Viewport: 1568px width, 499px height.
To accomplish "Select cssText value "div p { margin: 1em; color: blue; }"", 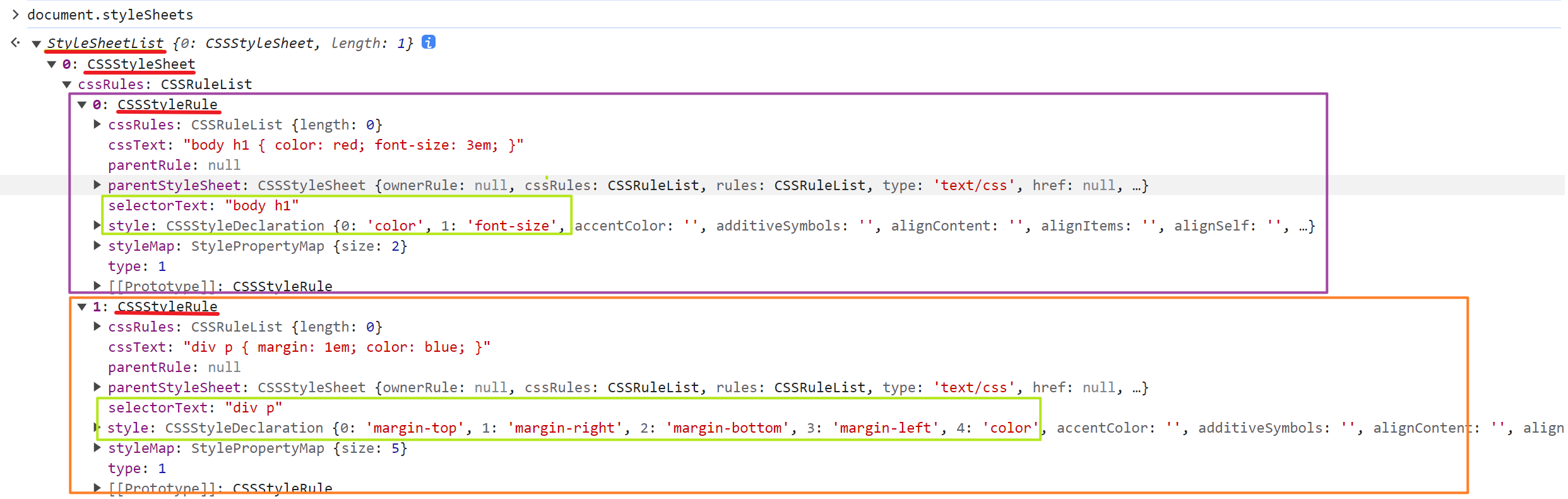I will (x=337, y=347).
